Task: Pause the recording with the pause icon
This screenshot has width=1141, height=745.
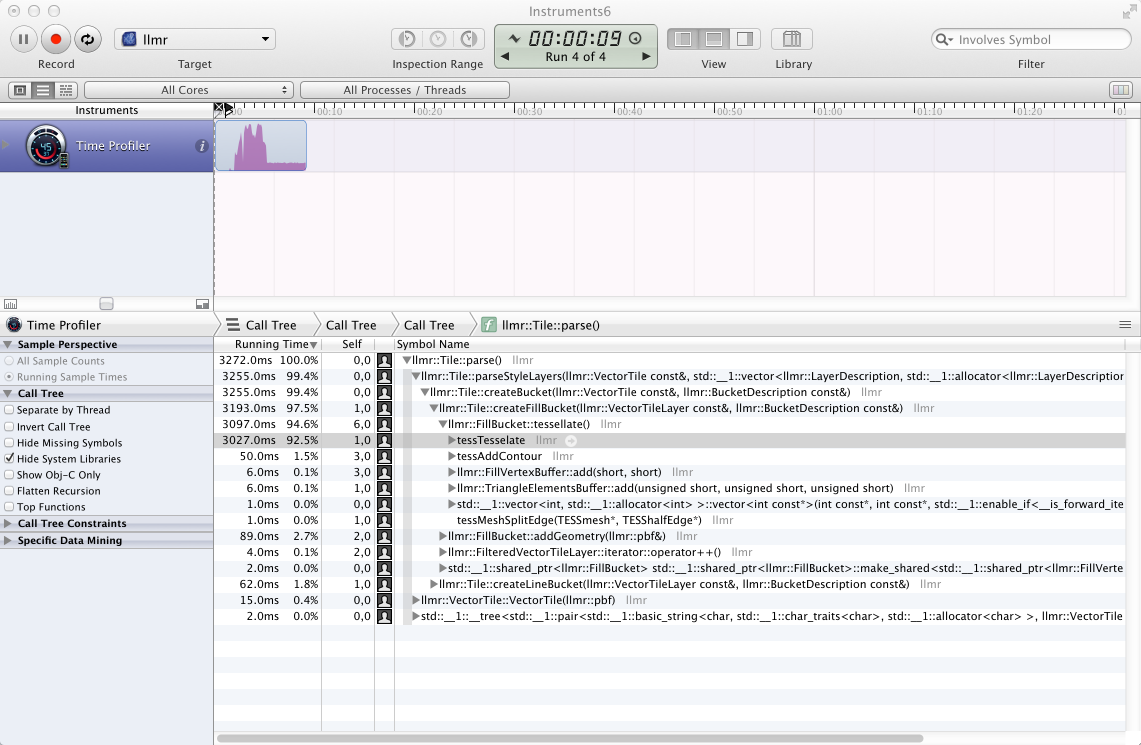Action: tap(24, 39)
